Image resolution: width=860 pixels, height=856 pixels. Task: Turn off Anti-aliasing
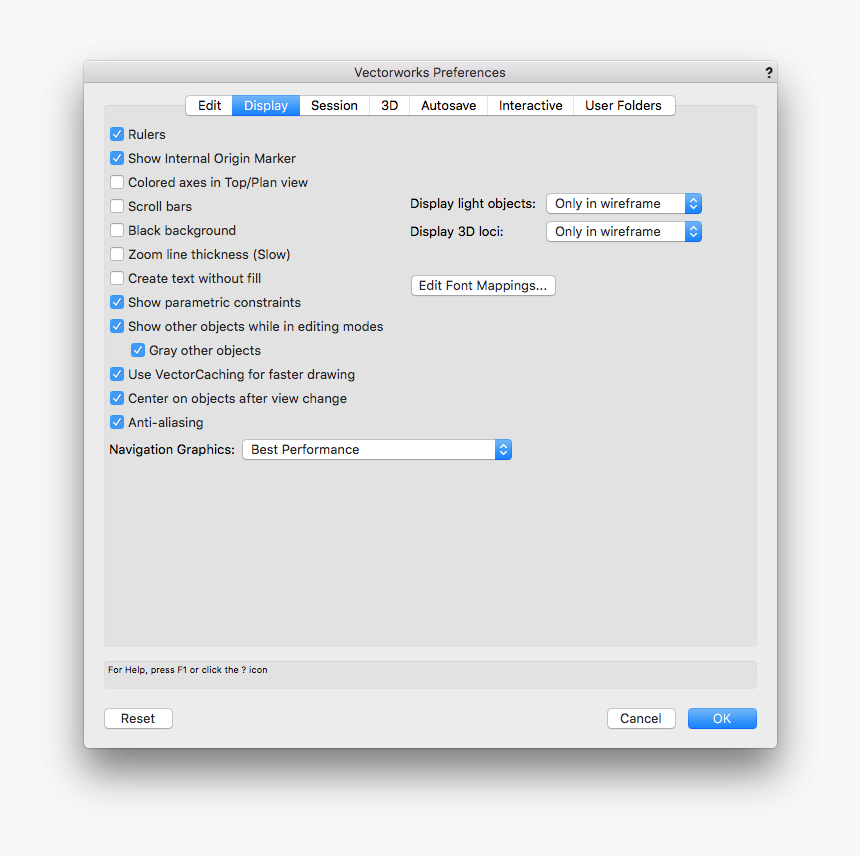point(117,422)
